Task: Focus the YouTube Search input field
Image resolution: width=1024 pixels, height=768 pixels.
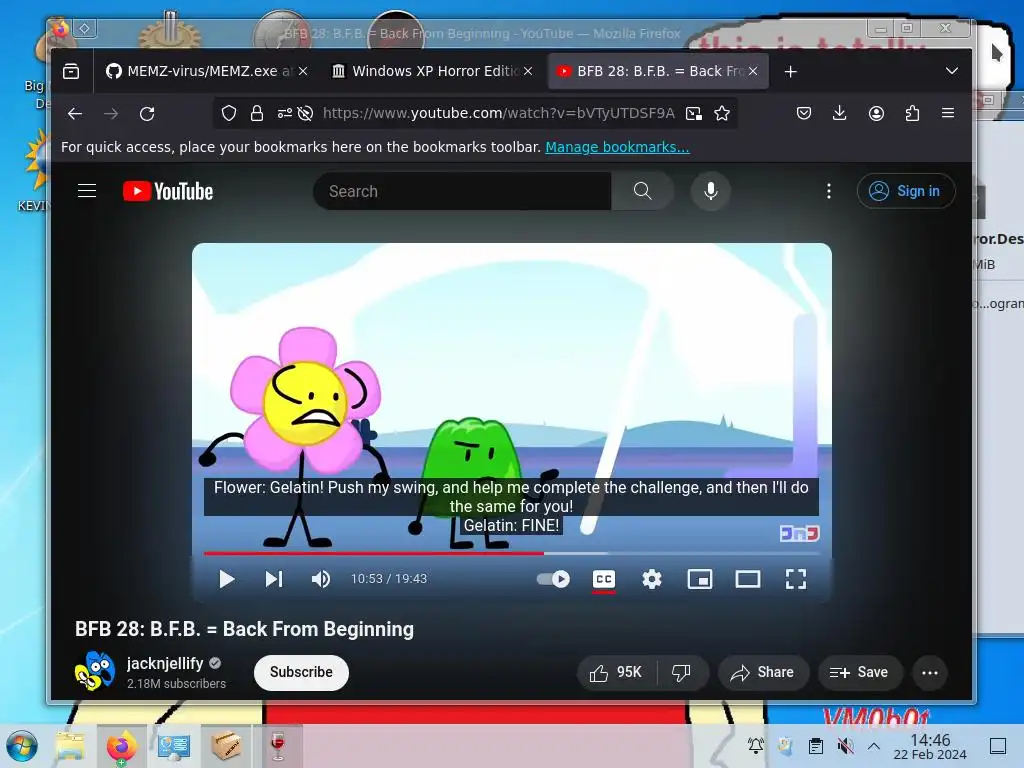Action: (x=462, y=191)
